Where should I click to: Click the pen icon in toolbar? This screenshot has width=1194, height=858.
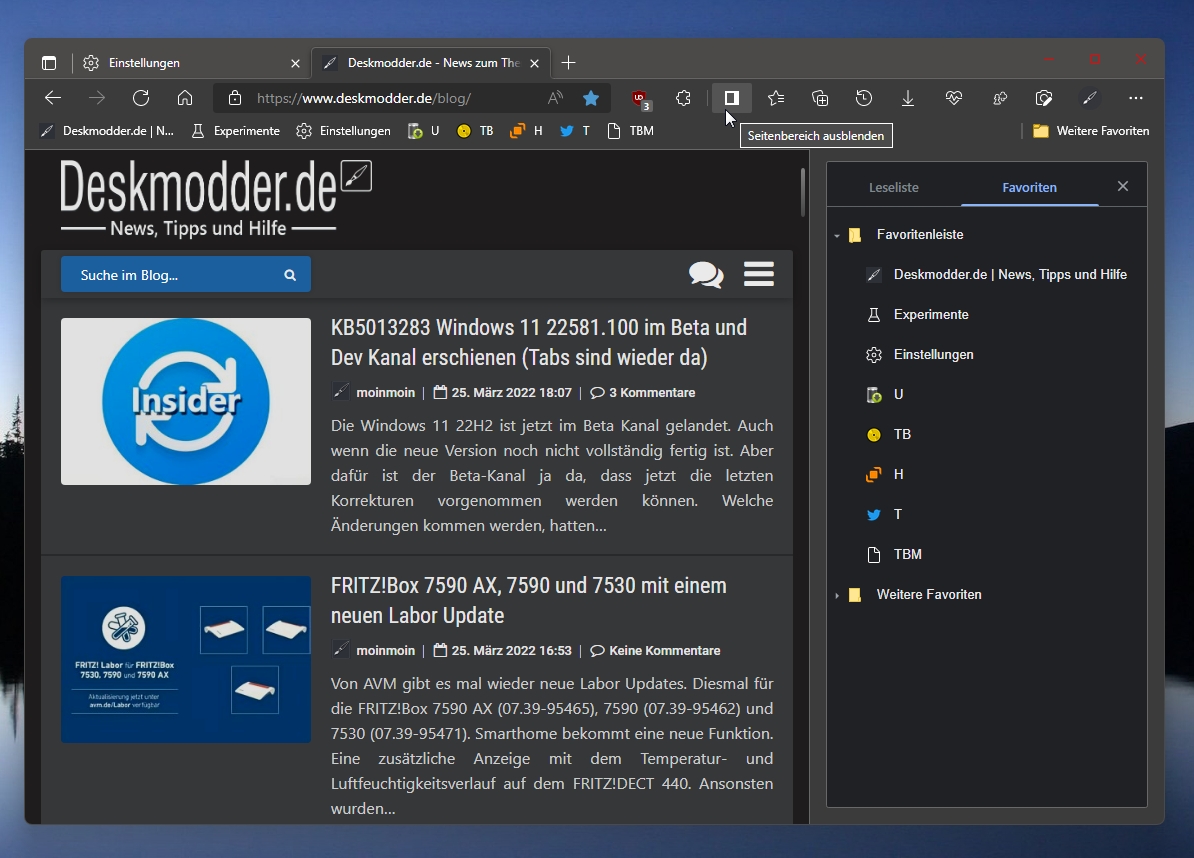click(1090, 98)
